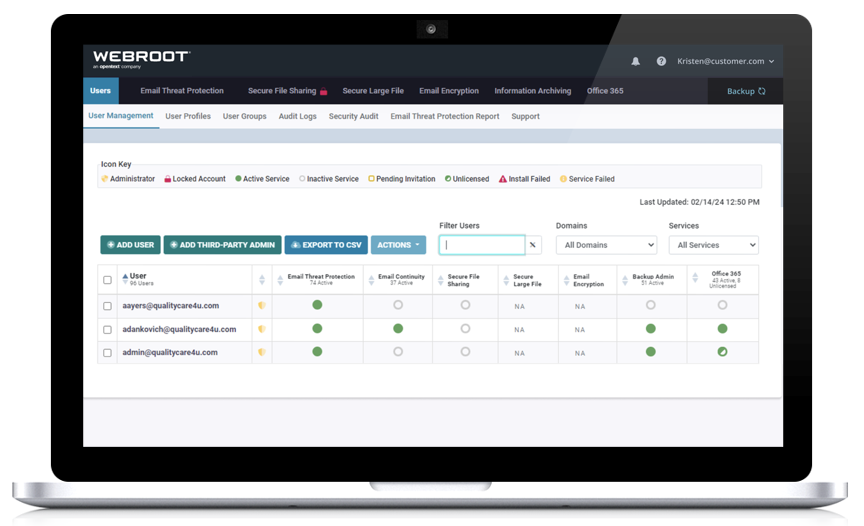Click the Add User button
864x526 pixels.
pyautogui.click(x=131, y=245)
